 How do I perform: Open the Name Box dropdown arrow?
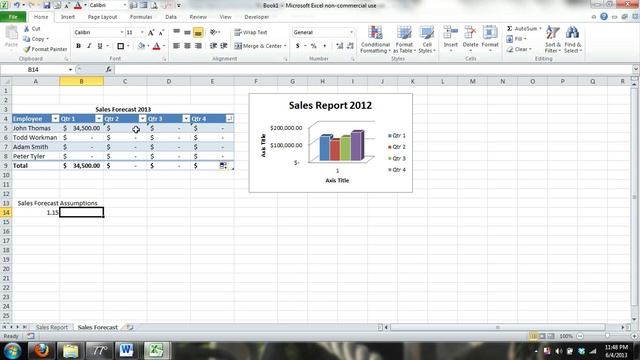[70, 70]
